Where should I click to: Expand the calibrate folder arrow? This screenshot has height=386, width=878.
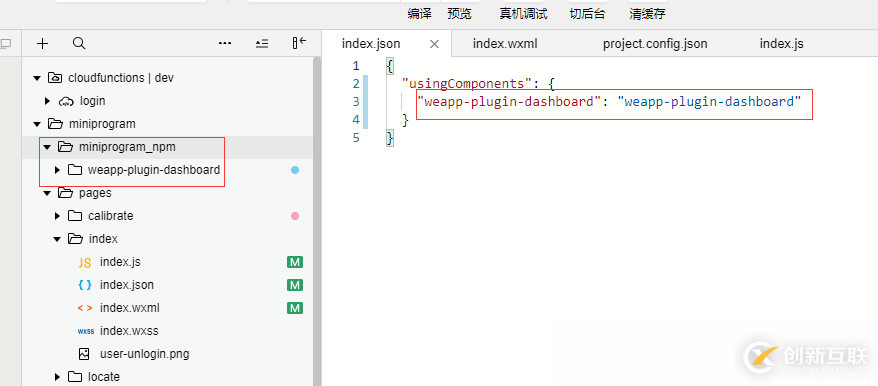57,216
